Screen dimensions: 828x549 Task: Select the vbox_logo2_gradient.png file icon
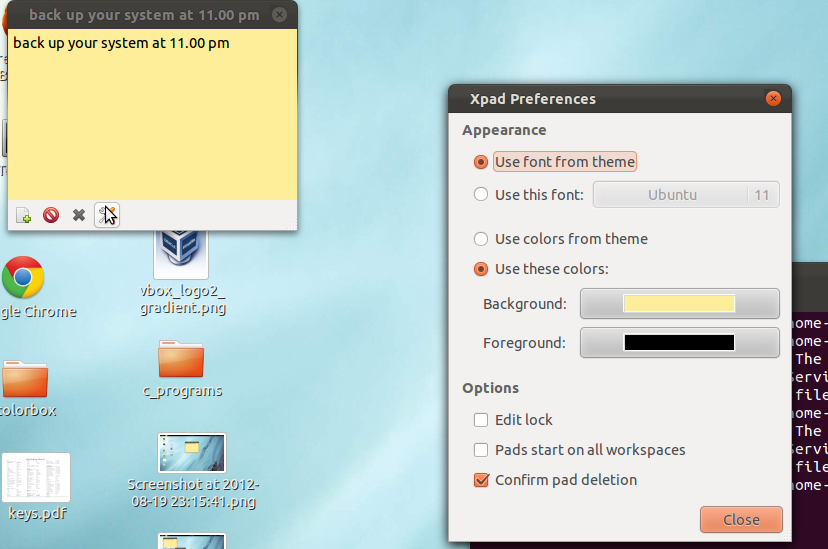pos(181,254)
